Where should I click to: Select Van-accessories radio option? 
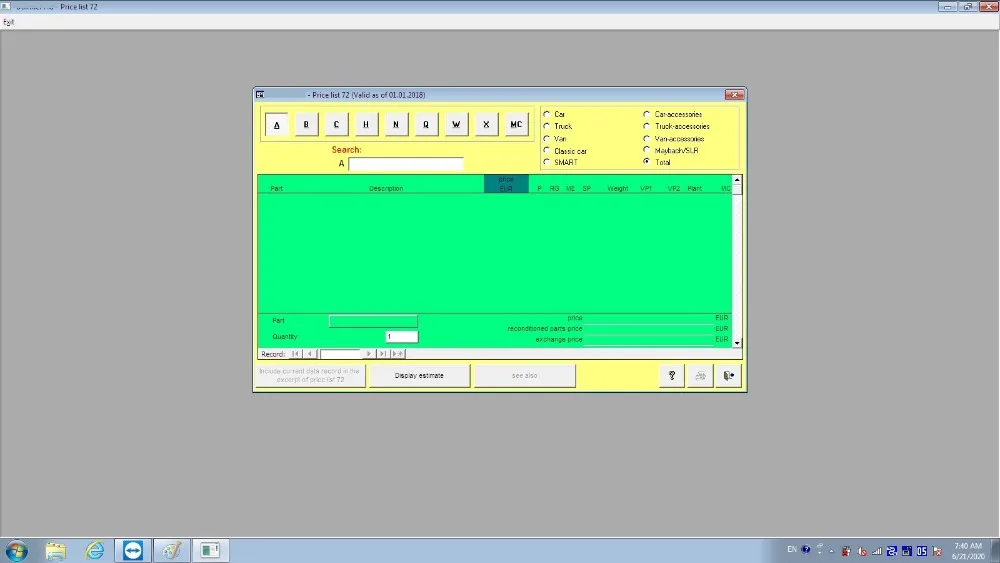pos(647,138)
